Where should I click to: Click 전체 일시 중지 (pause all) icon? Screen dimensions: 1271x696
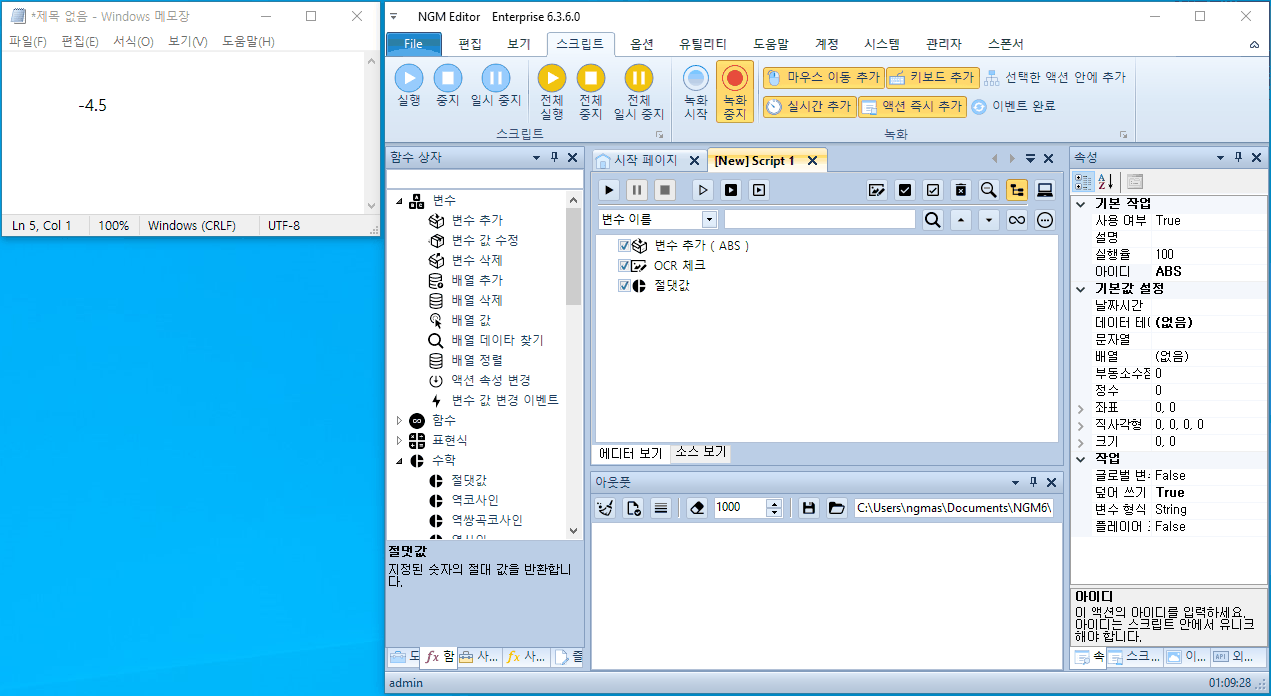point(638,78)
